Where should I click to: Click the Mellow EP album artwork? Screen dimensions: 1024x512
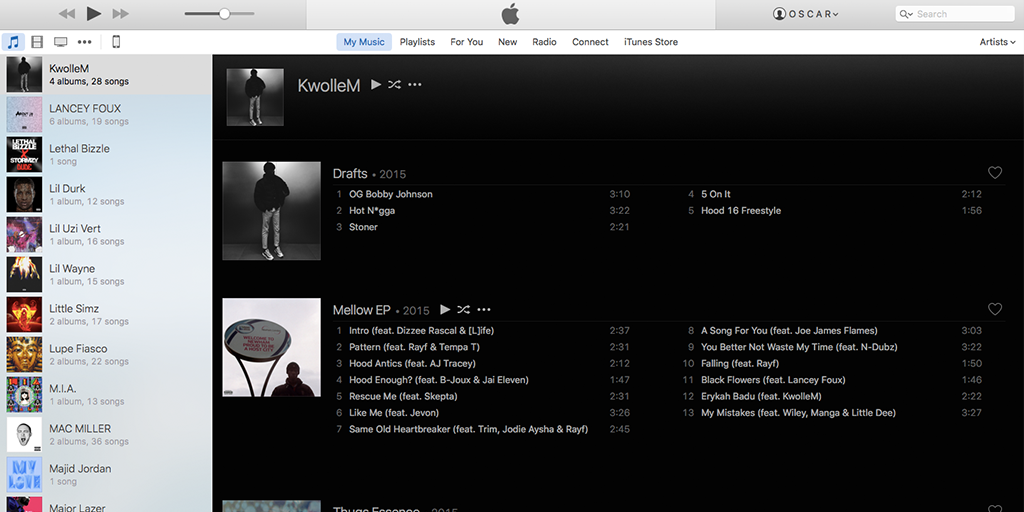coord(272,347)
